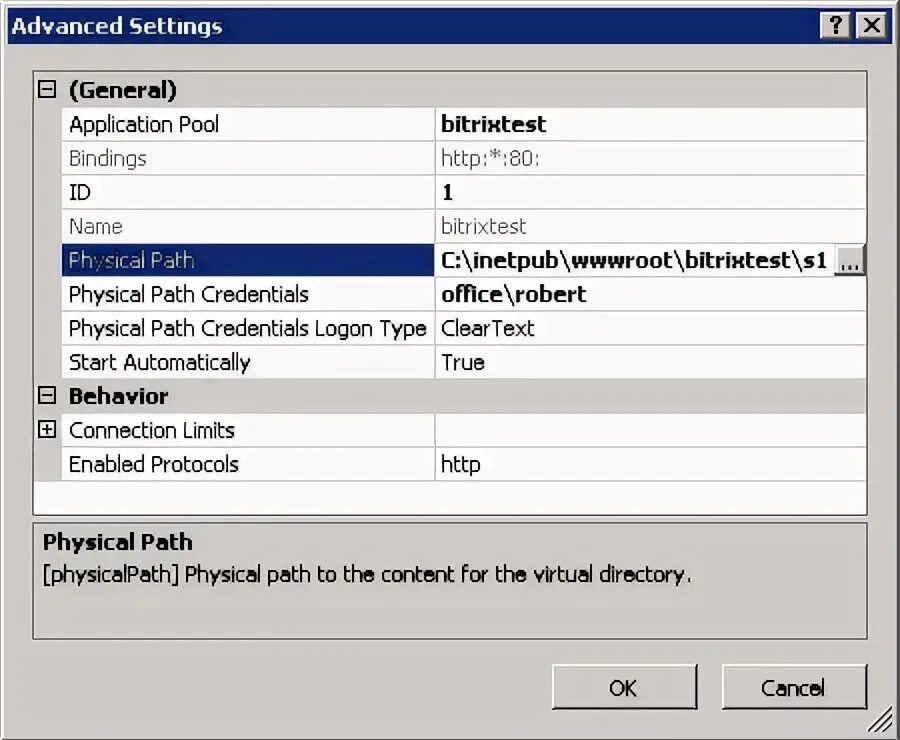Open the Physical Path browse ellipsis button
The height and width of the screenshot is (740, 900).
click(849, 261)
